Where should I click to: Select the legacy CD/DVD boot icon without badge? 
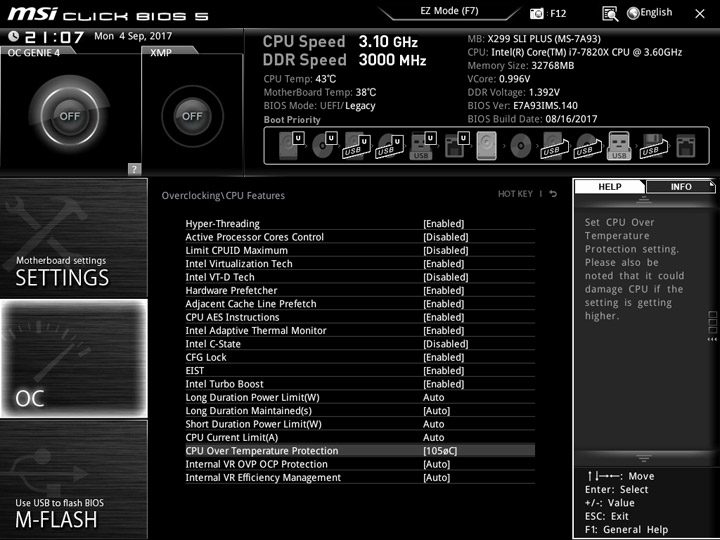(x=521, y=146)
